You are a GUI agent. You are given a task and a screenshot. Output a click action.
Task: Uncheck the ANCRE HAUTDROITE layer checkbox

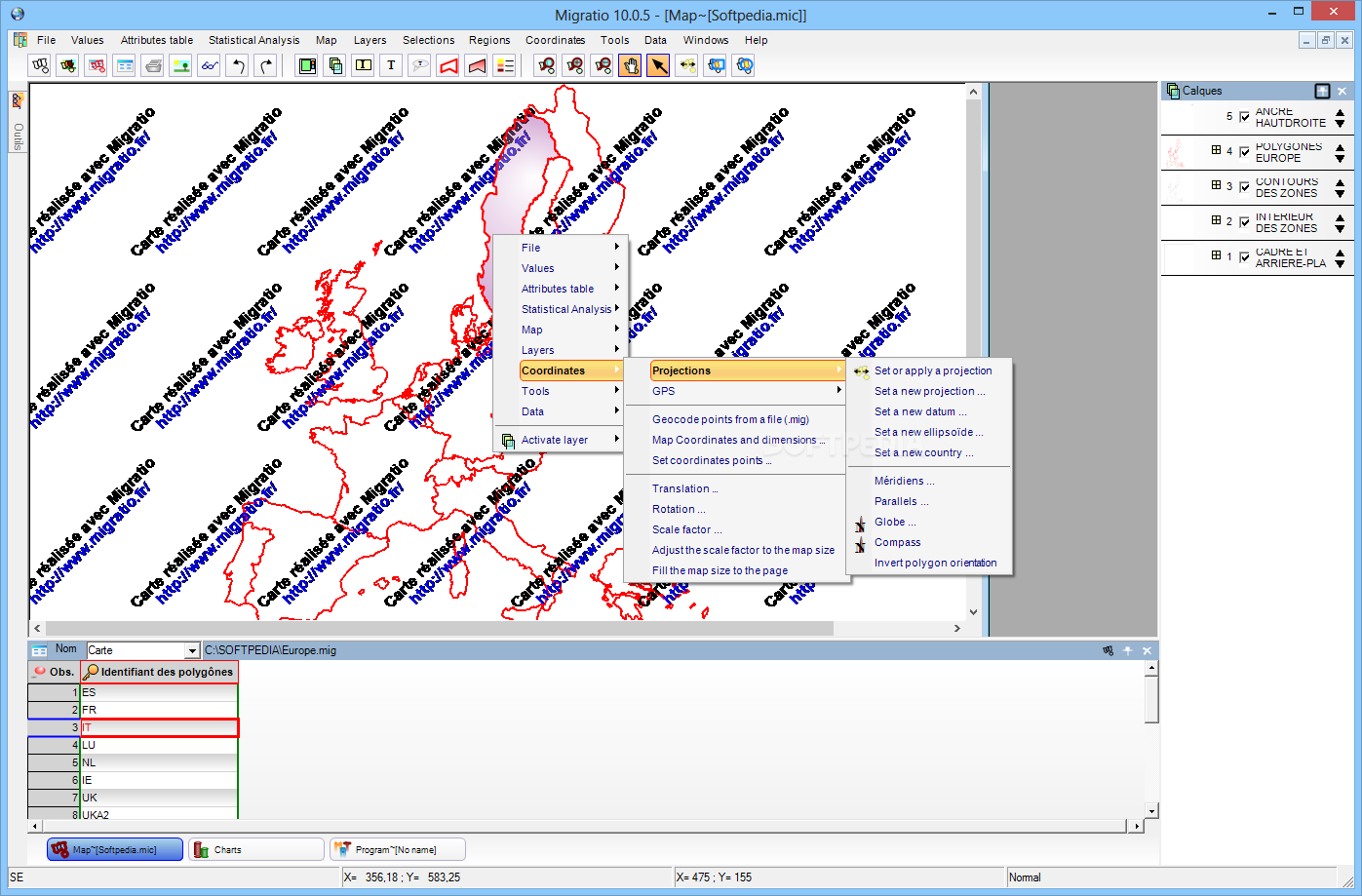(x=1244, y=117)
